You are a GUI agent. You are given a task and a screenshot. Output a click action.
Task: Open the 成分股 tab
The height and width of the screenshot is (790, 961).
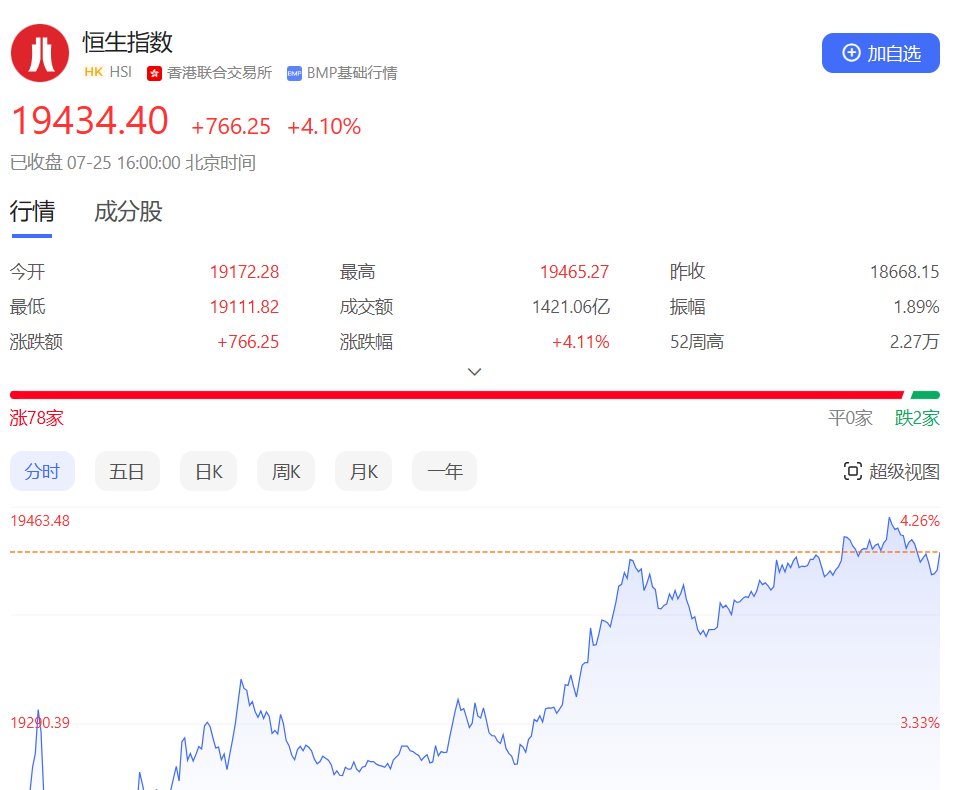click(x=128, y=211)
